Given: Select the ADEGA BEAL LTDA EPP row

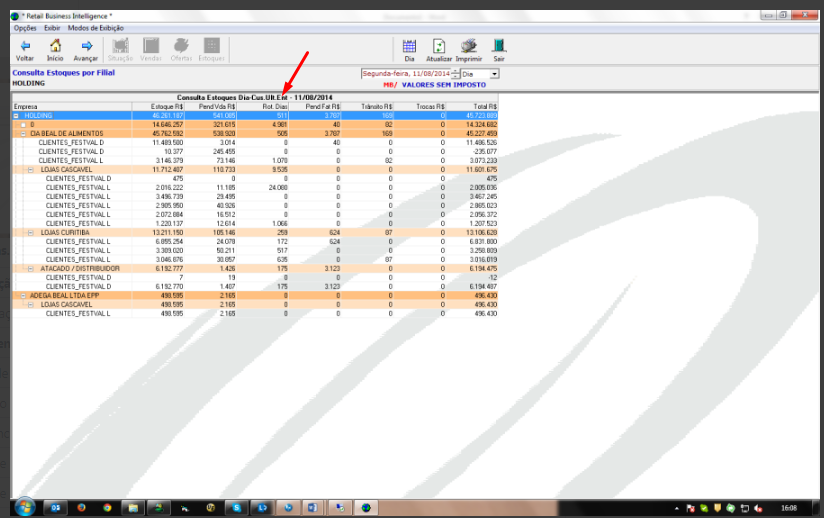Looking at the screenshot, I should [255, 296].
